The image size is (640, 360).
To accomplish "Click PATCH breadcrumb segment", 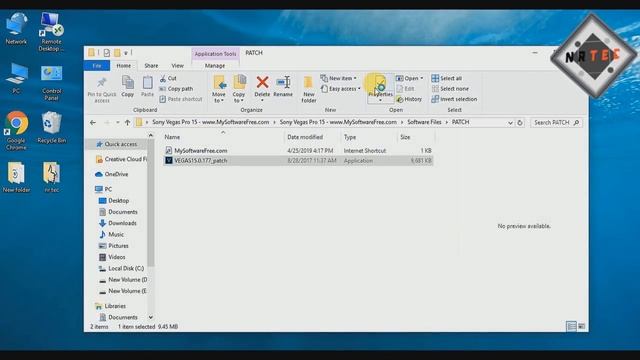I will coord(460,122).
